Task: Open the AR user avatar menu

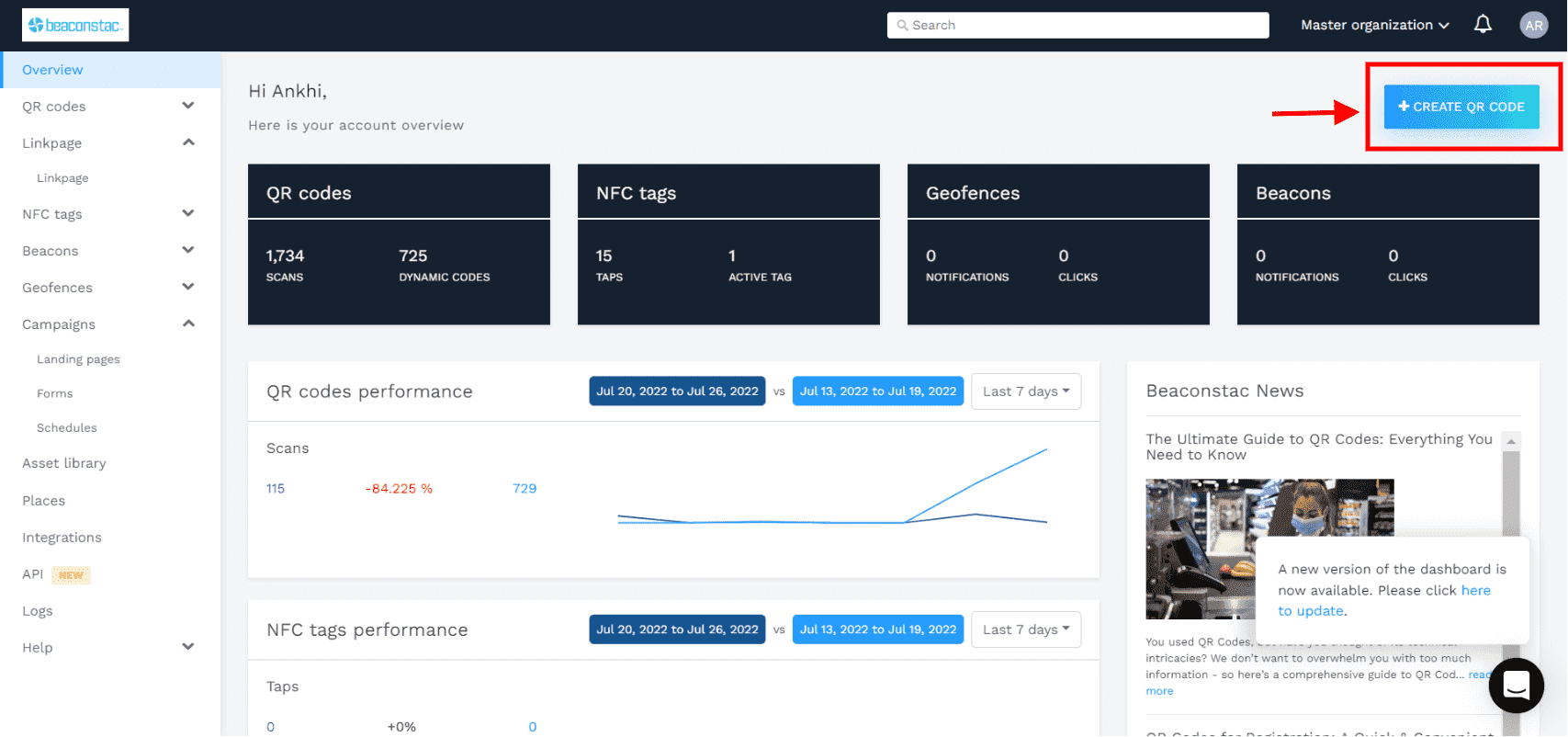Action: 1534,26
